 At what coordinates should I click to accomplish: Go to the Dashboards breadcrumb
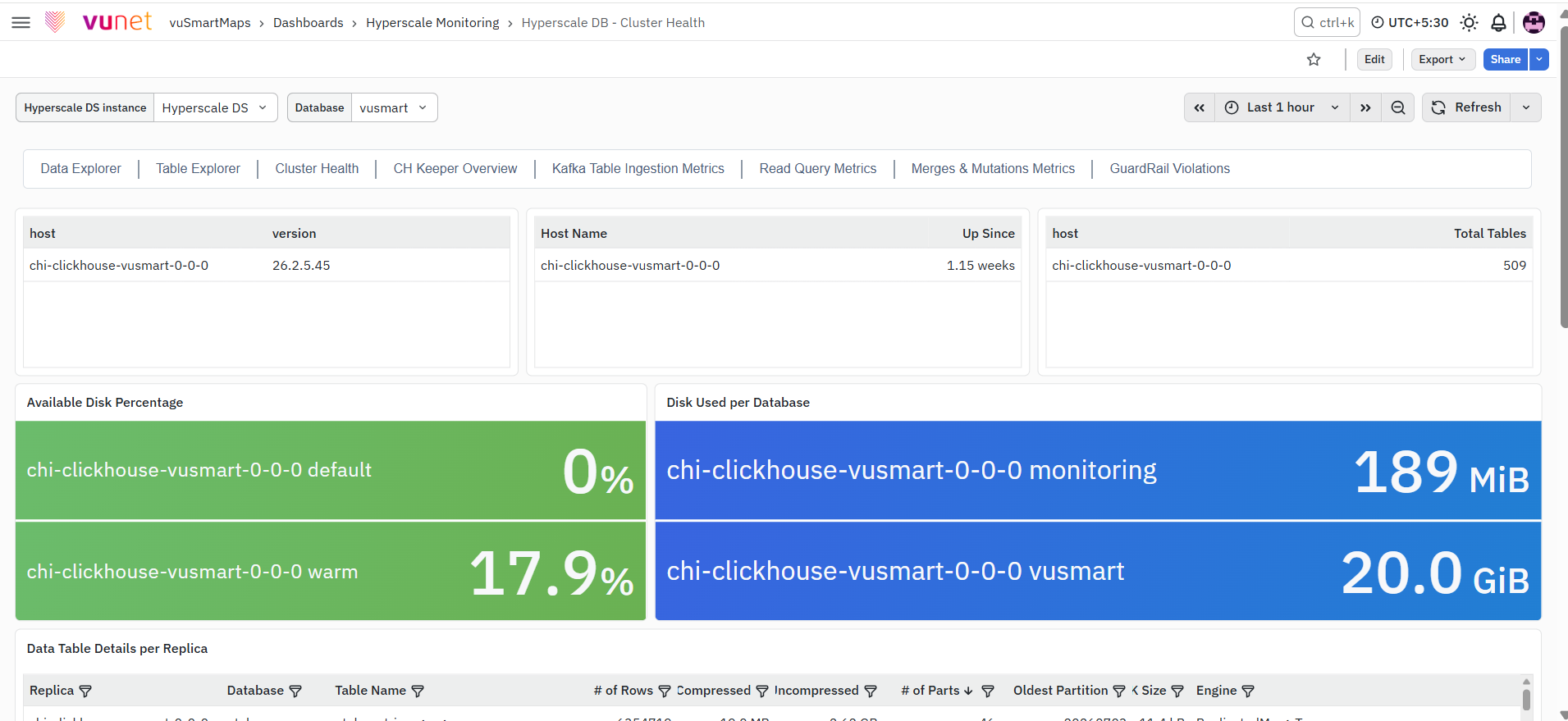point(309,22)
